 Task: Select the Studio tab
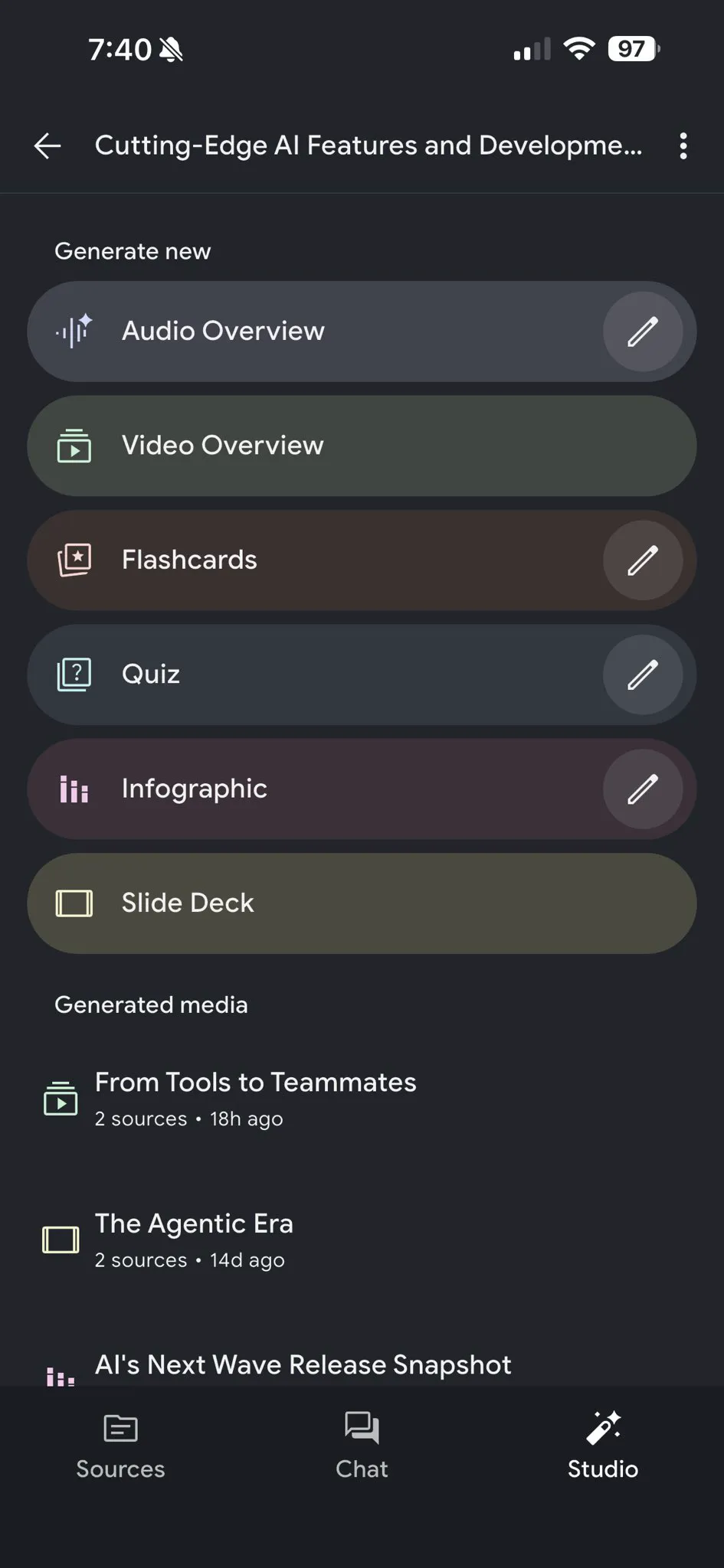(603, 1445)
